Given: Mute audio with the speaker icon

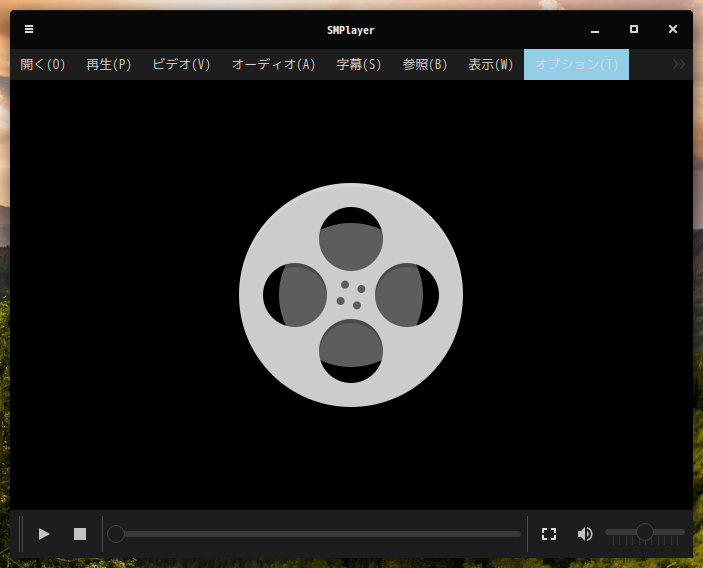Looking at the screenshot, I should [585, 534].
